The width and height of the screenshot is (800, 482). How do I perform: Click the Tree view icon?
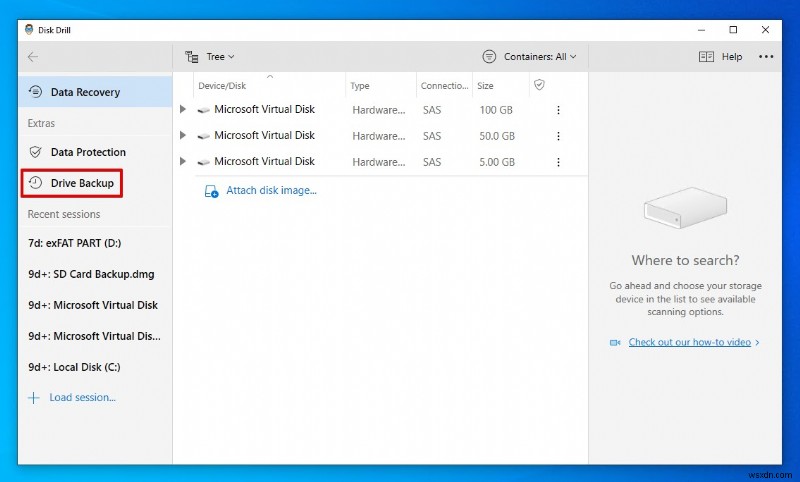pyautogui.click(x=192, y=57)
